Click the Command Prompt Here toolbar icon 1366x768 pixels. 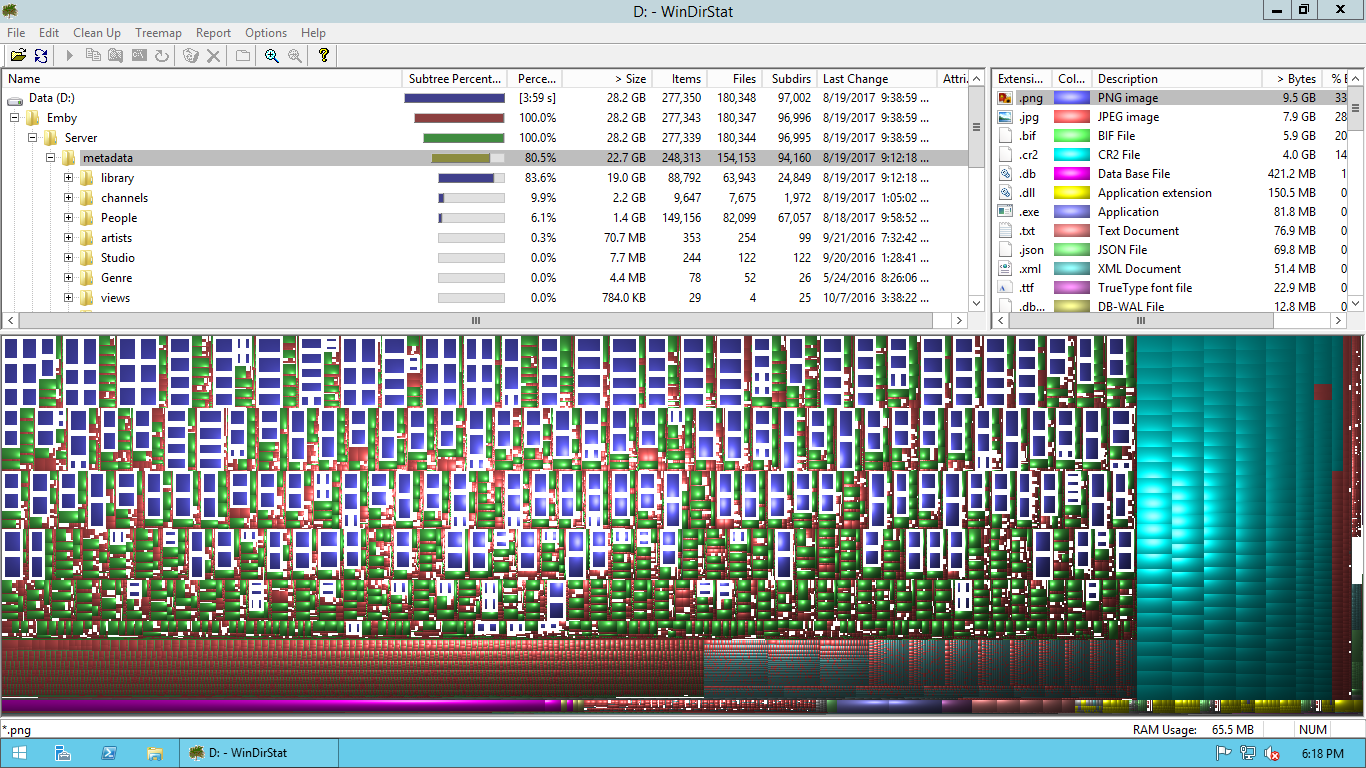tap(139, 56)
